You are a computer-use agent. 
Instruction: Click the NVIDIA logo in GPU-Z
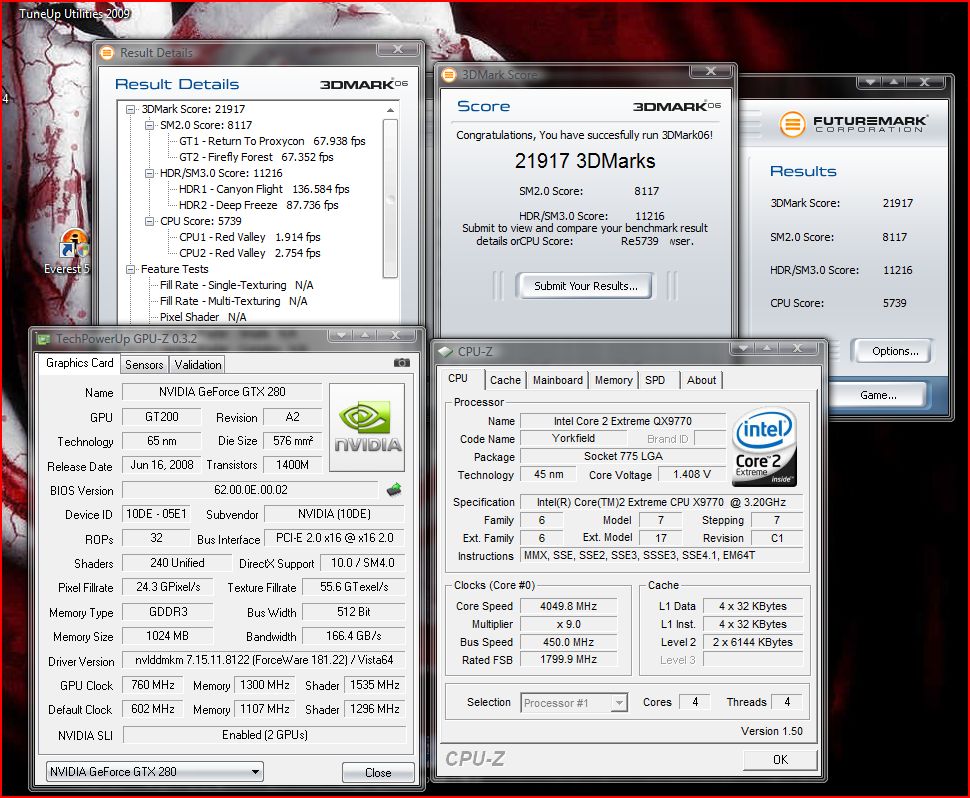[367, 427]
